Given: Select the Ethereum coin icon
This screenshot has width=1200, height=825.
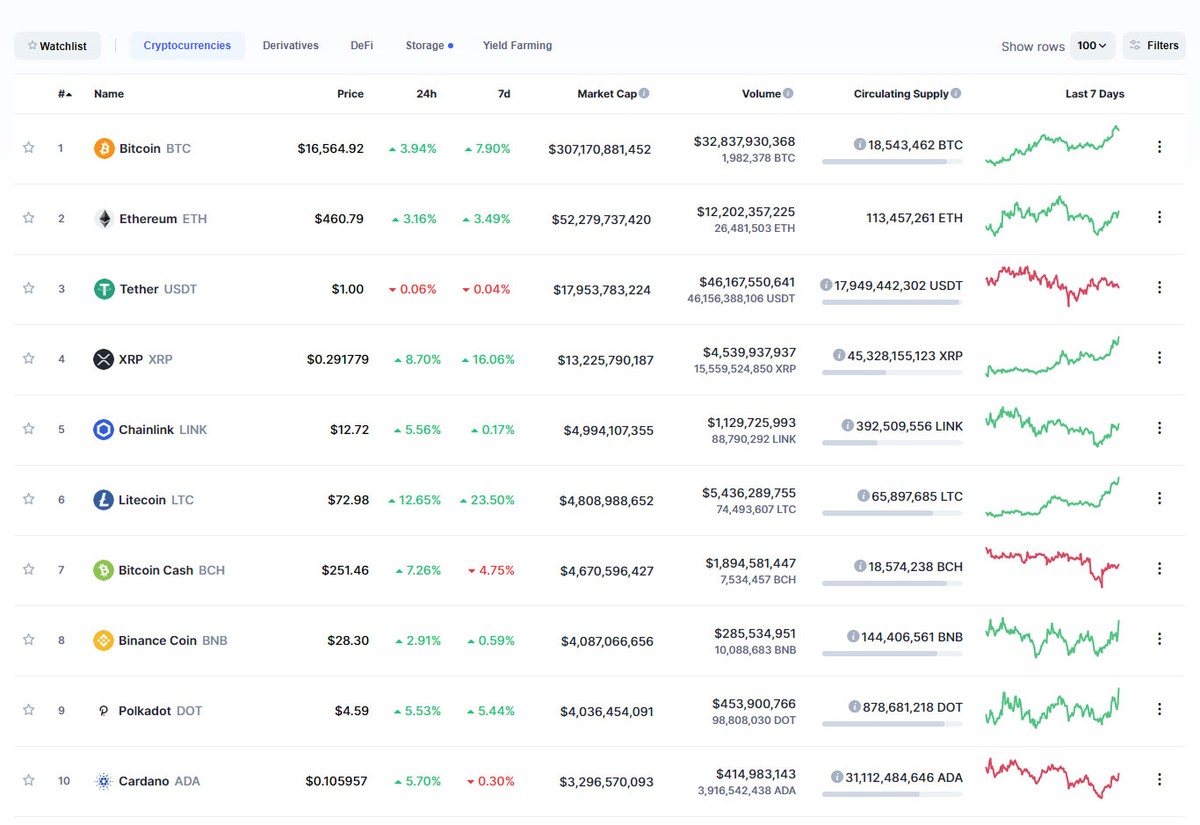Looking at the screenshot, I should pyautogui.click(x=103, y=218).
